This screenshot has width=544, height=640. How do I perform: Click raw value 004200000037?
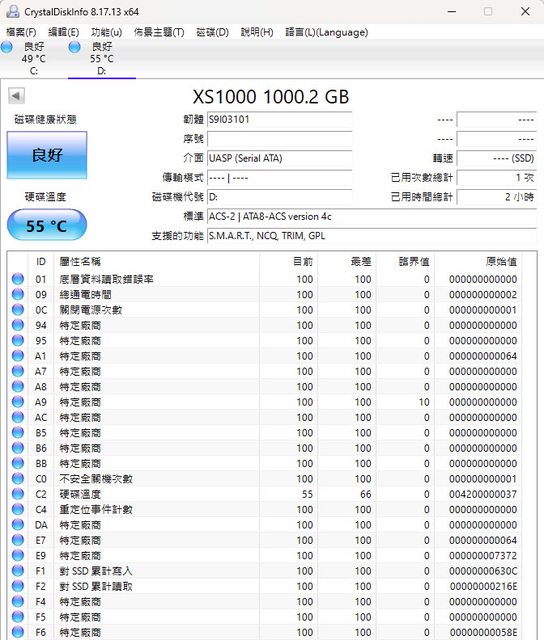(483, 494)
